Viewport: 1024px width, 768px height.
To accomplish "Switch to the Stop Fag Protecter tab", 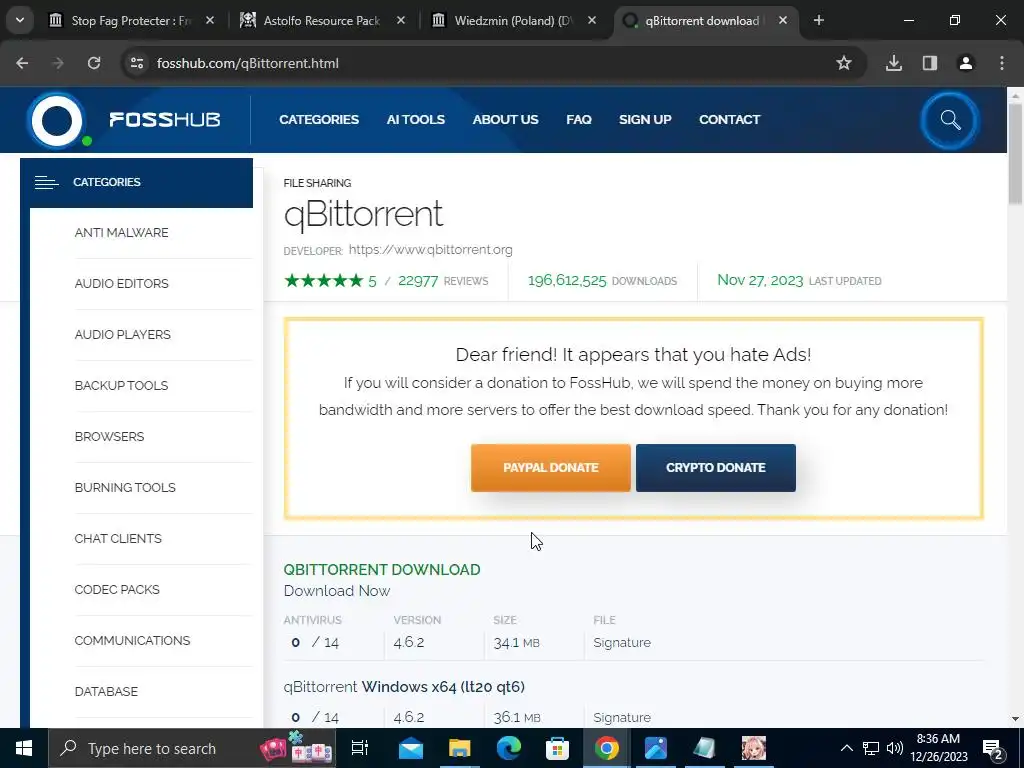I will pos(131,20).
